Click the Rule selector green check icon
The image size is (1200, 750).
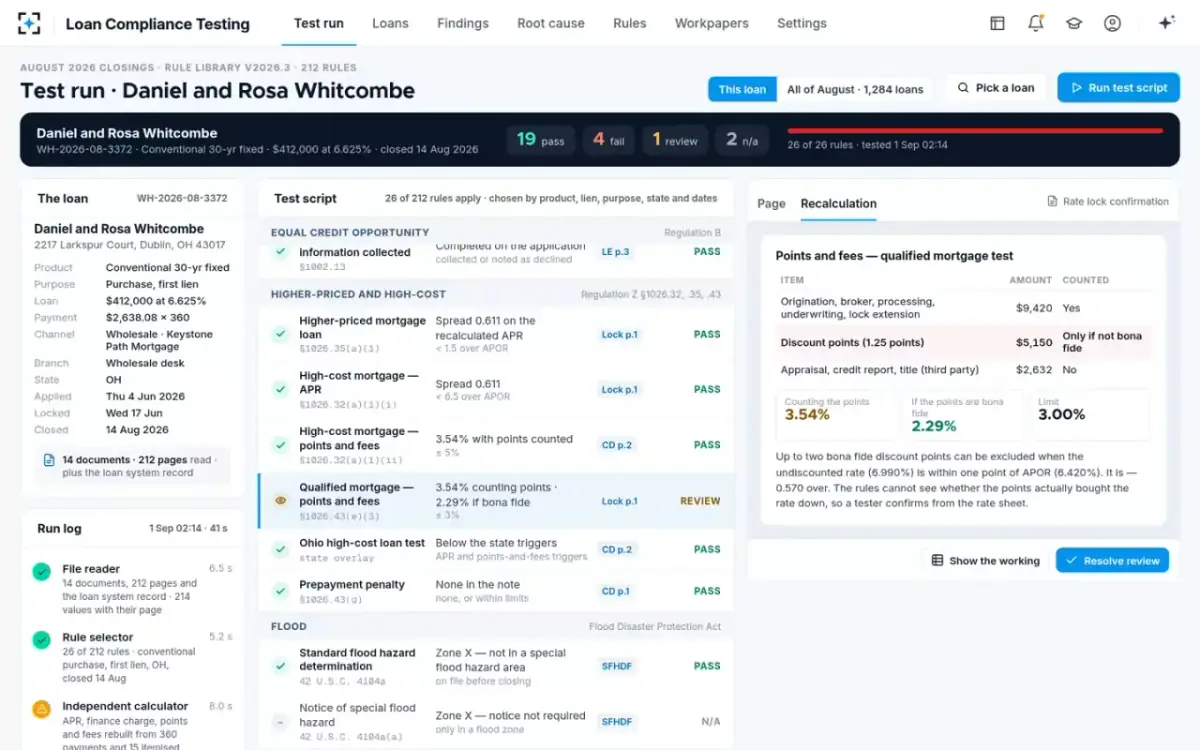click(41, 640)
